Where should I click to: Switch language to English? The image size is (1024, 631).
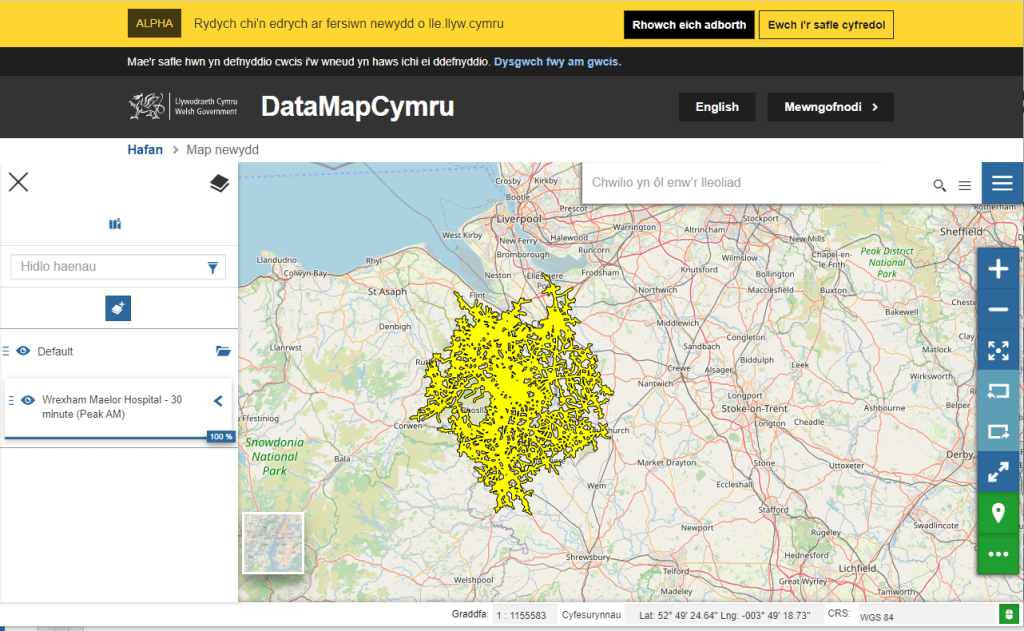717,107
